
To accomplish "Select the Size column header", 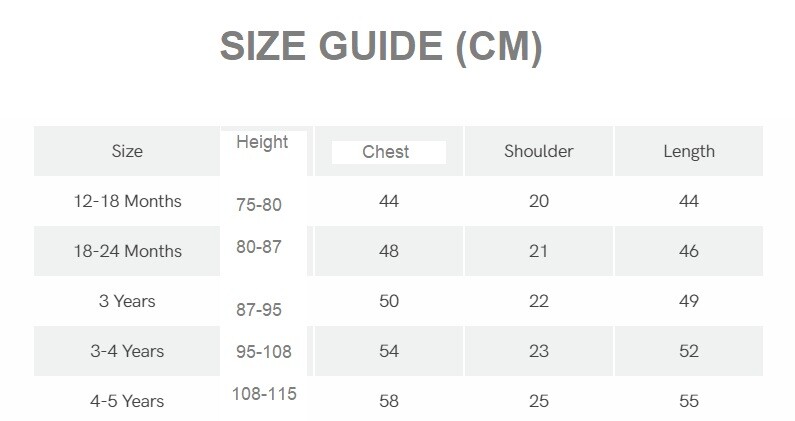I will pos(127,152).
